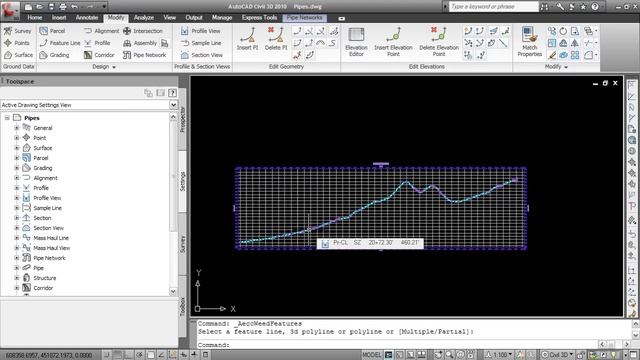
Task: Open the Parcel design tool
Action: pos(52,31)
